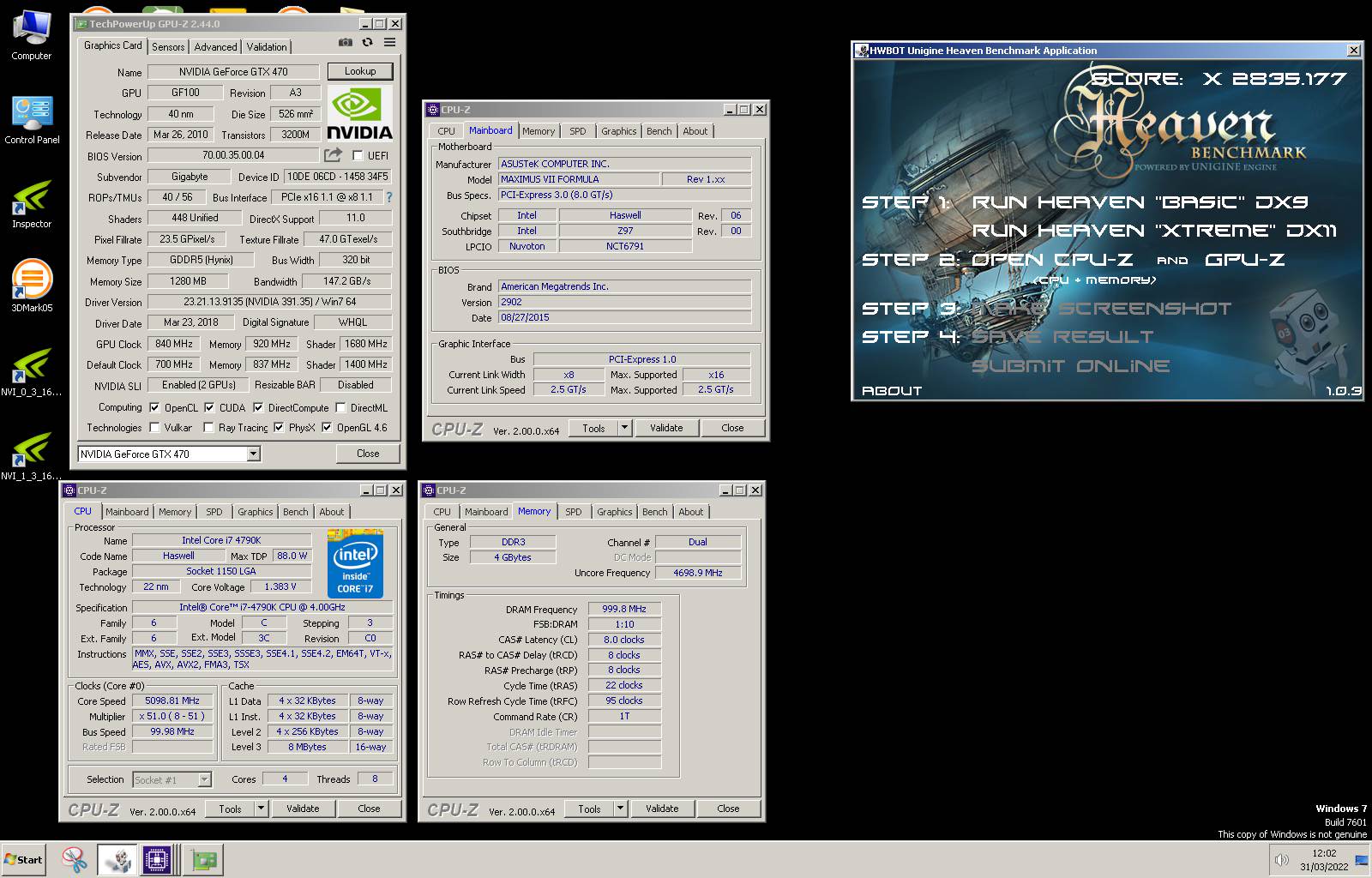Click the Intel Core i7 logo in CPU-Z
This screenshot has height=878, width=1372.
point(355,563)
